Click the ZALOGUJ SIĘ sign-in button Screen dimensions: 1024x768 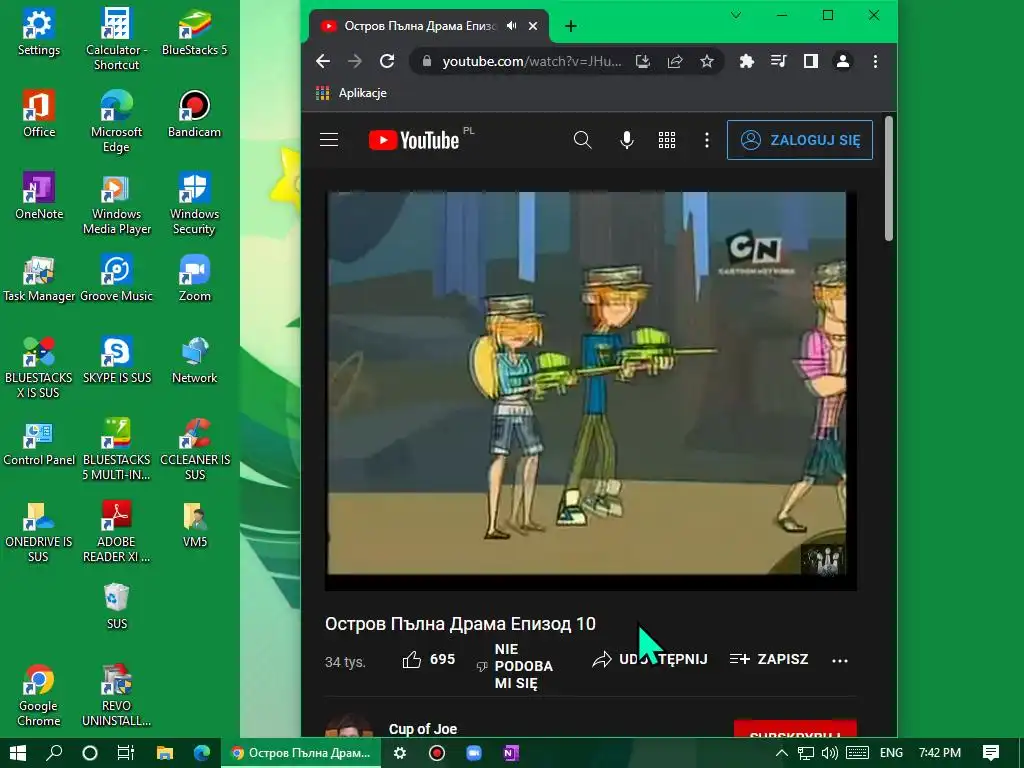point(799,140)
